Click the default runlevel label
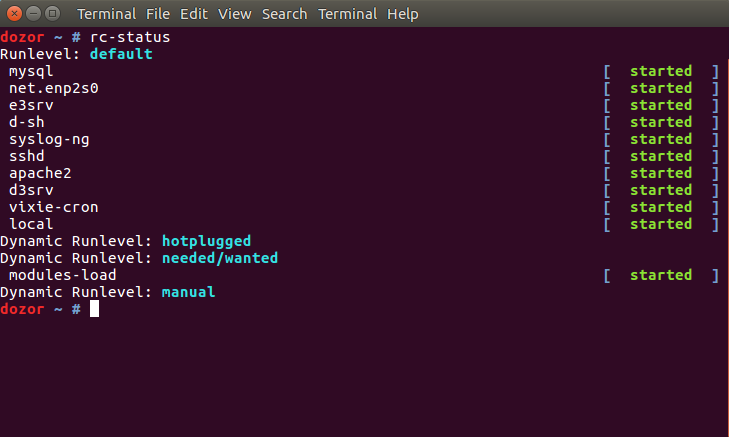Image resolution: width=729 pixels, height=437 pixels. click(x=121, y=54)
